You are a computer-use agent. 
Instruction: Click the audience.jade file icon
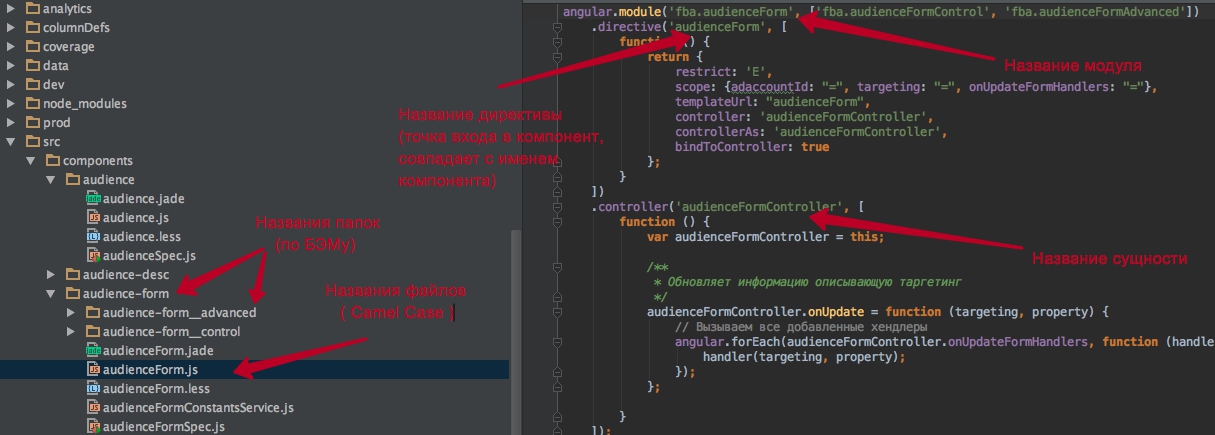click(x=94, y=198)
